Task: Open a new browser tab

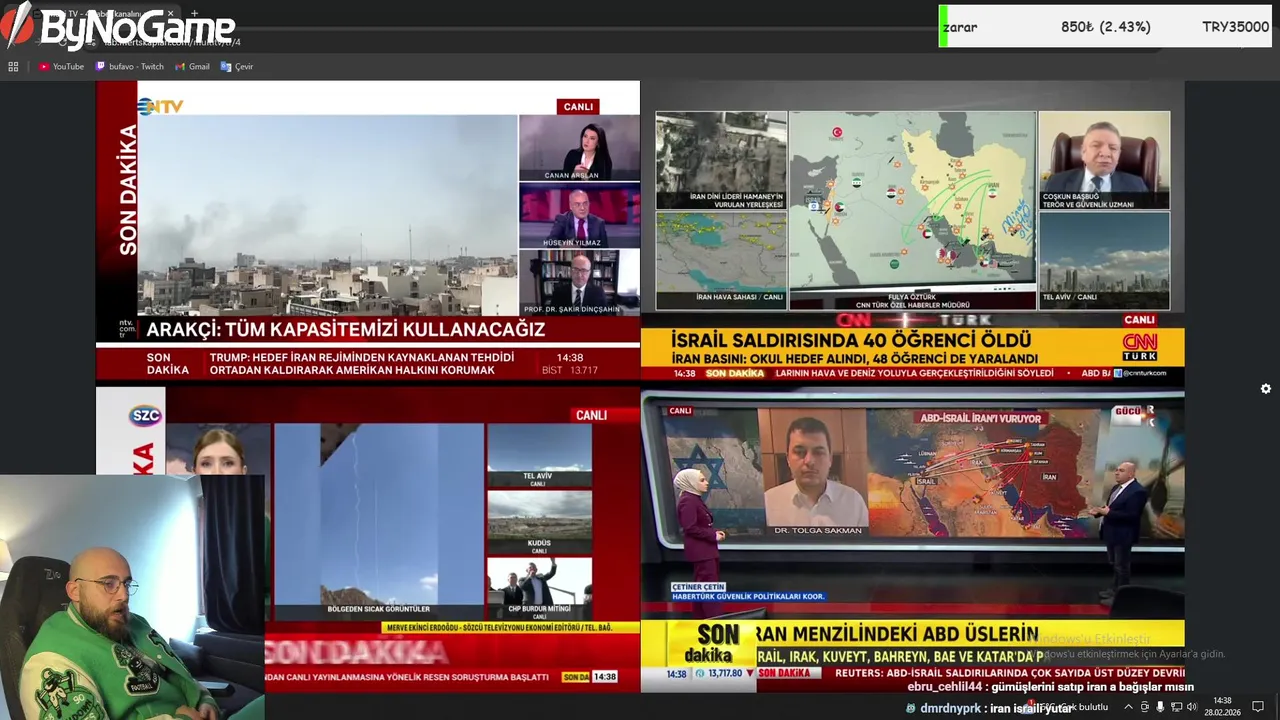Action: (x=194, y=14)
